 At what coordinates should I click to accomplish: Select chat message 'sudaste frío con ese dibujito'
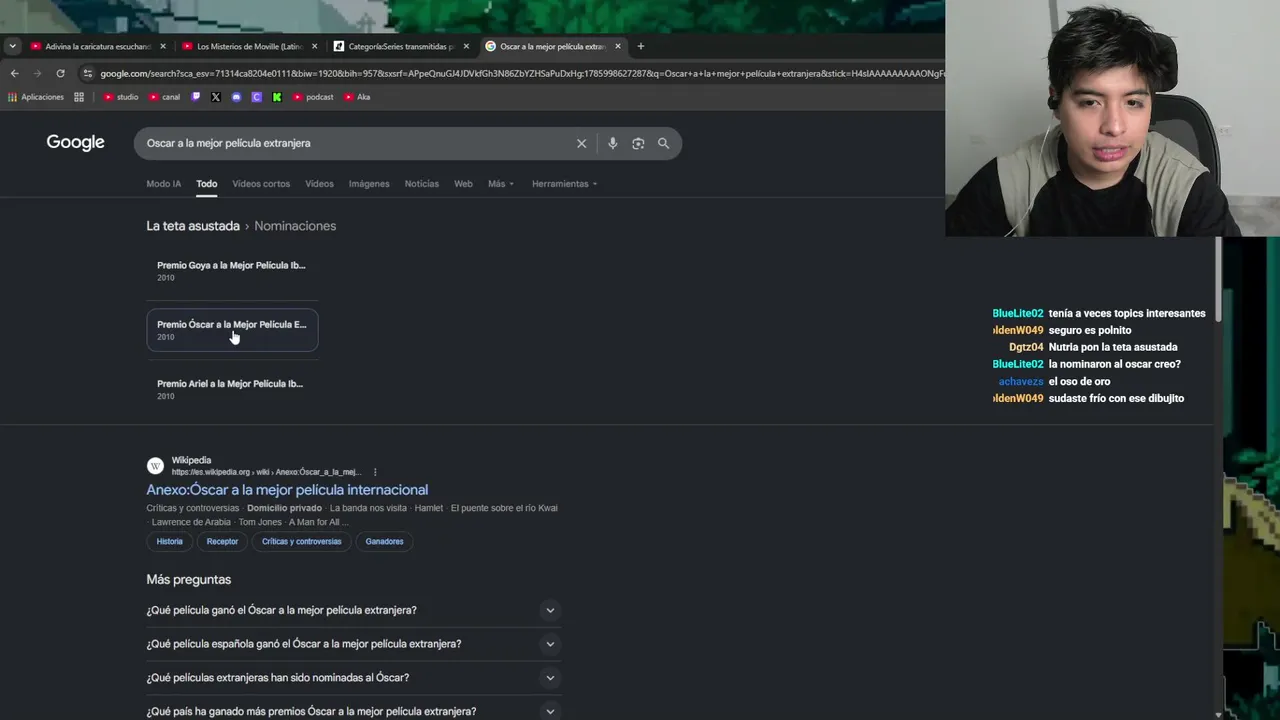coord(1116,398)
